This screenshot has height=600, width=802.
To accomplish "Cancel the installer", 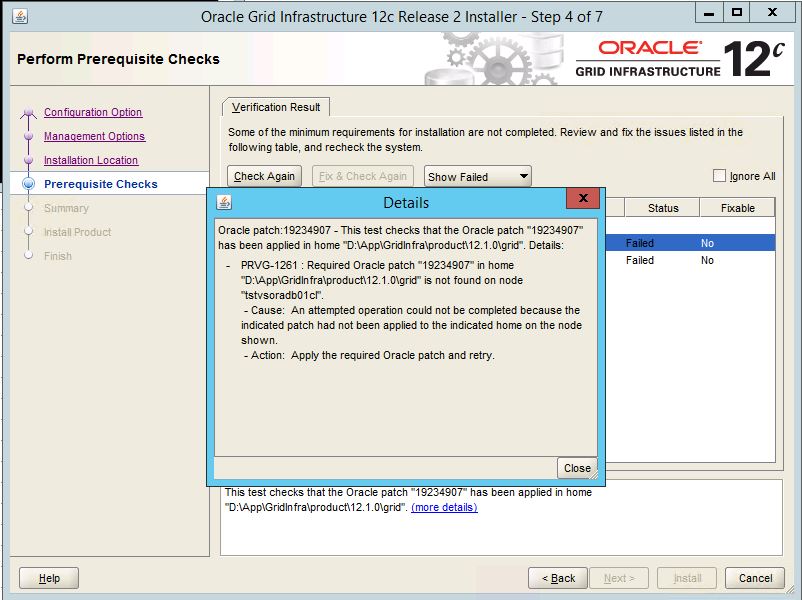I will click(755, 578).
